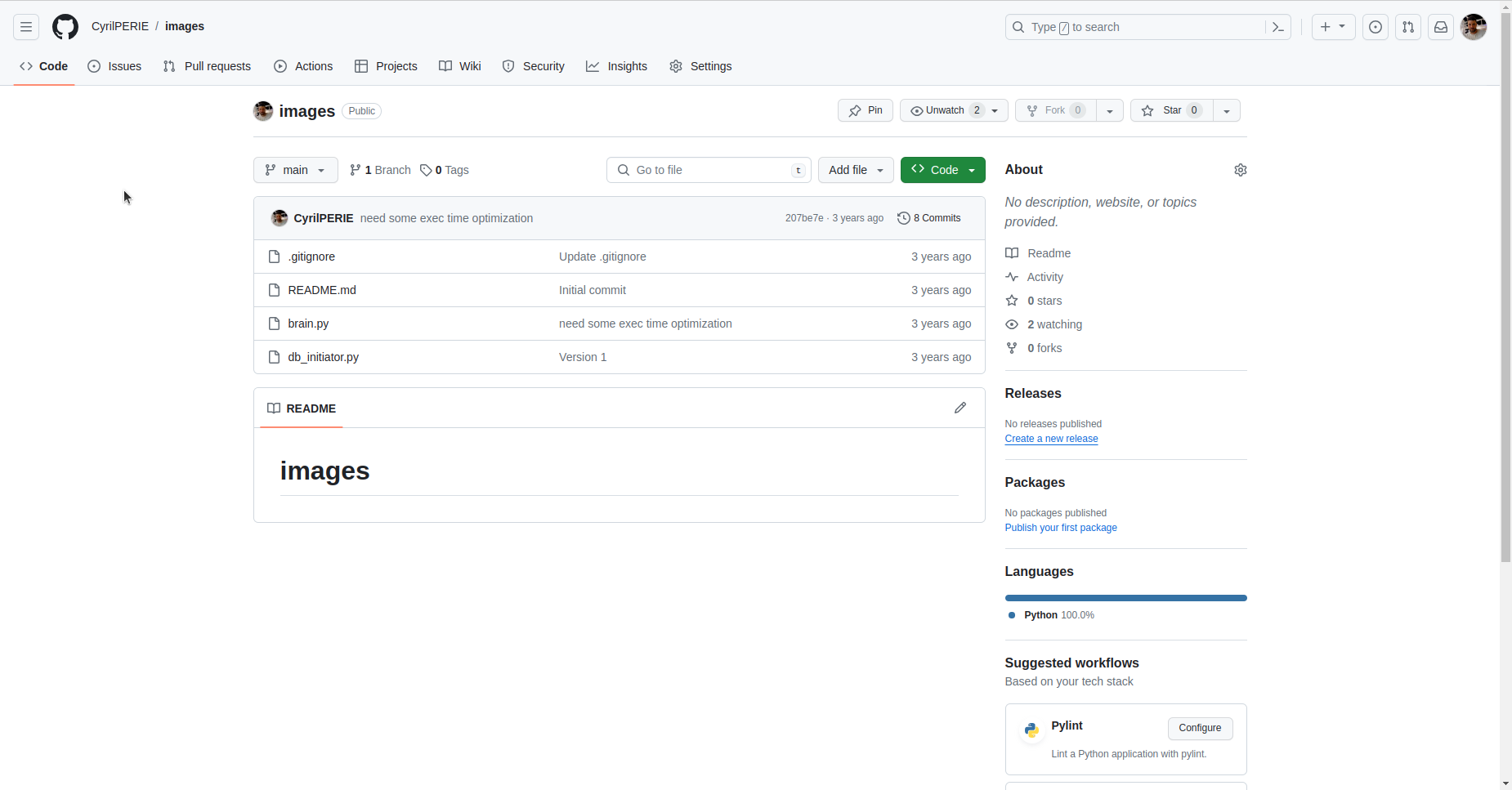Expand the main branch dropdown

coord(295,170)
